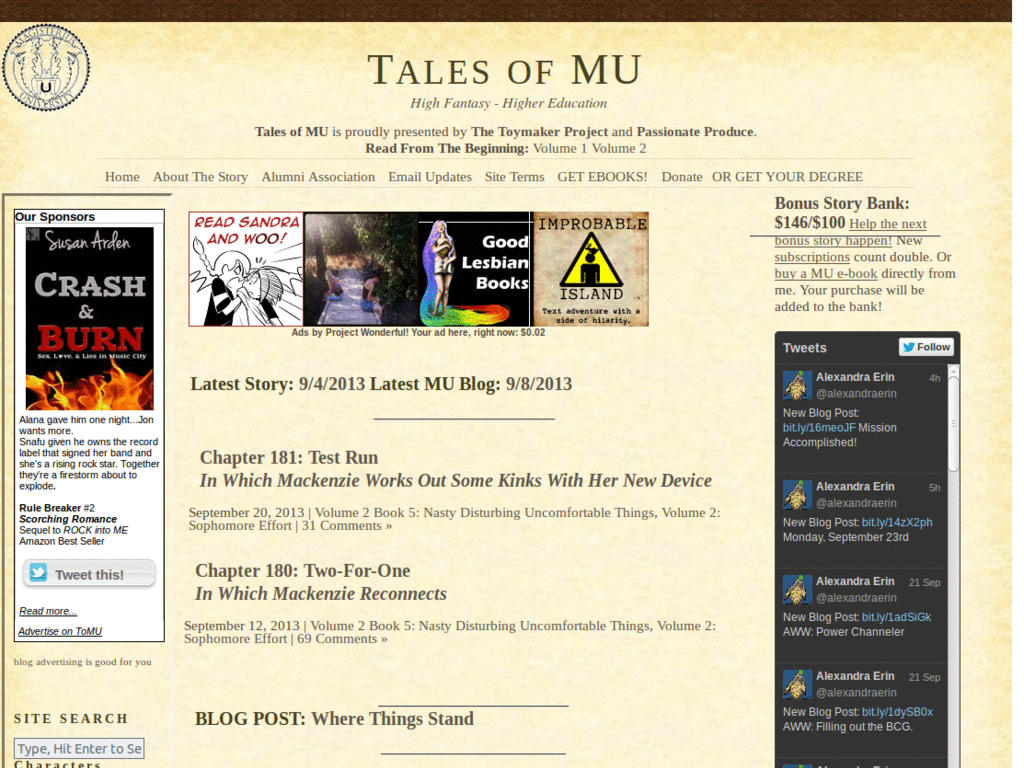
Task: View the 69 Comments for Chapter 180
Action: 346,638
